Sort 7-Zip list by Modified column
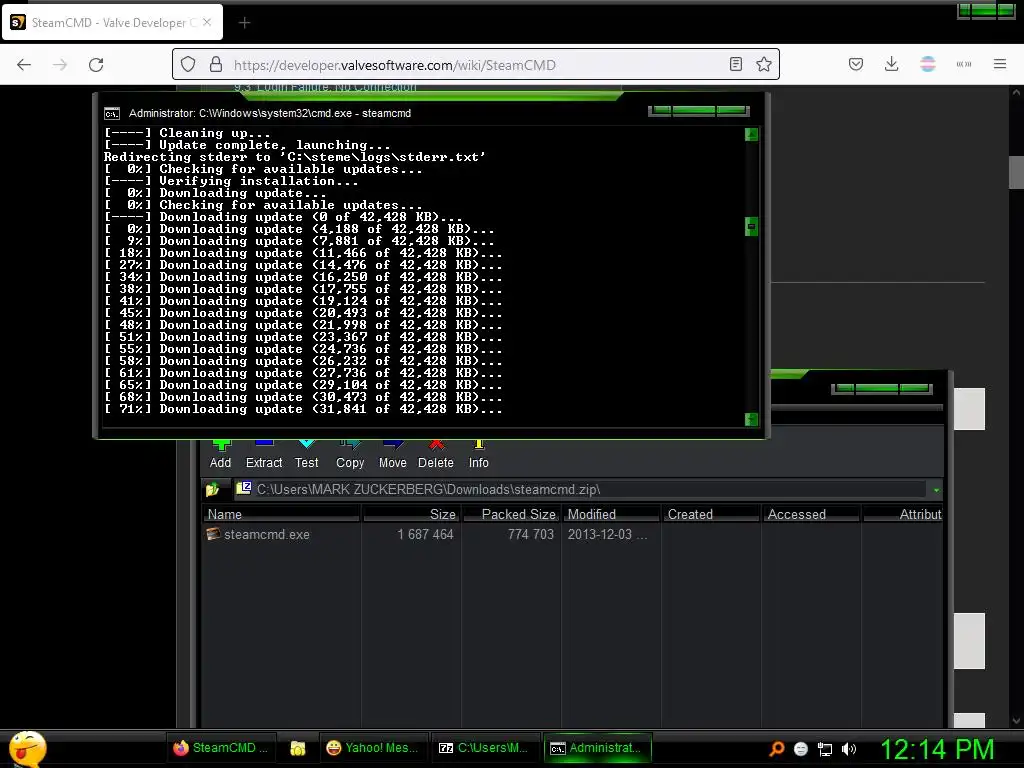This screenshot has height=768, width=1024. click(611, 514)
